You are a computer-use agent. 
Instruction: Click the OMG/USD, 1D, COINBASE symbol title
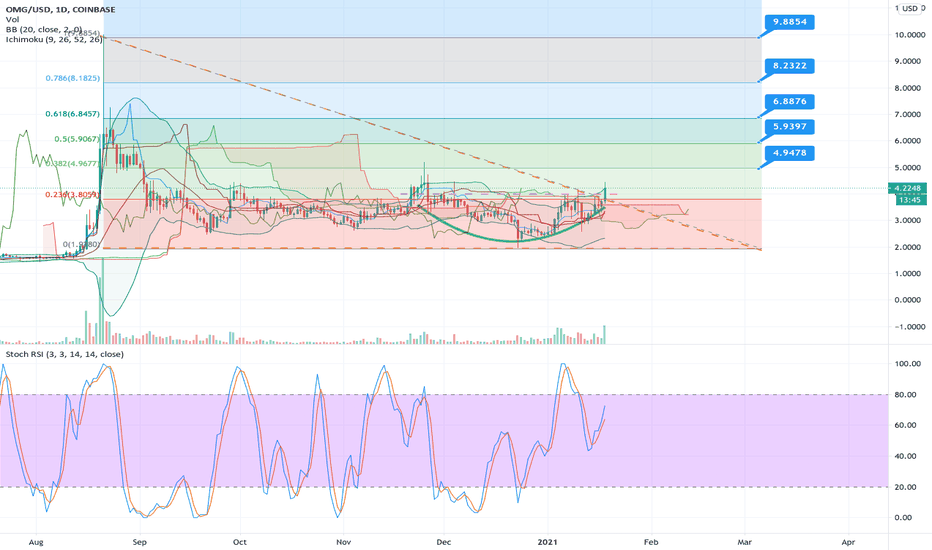click(x=61, y=10)
